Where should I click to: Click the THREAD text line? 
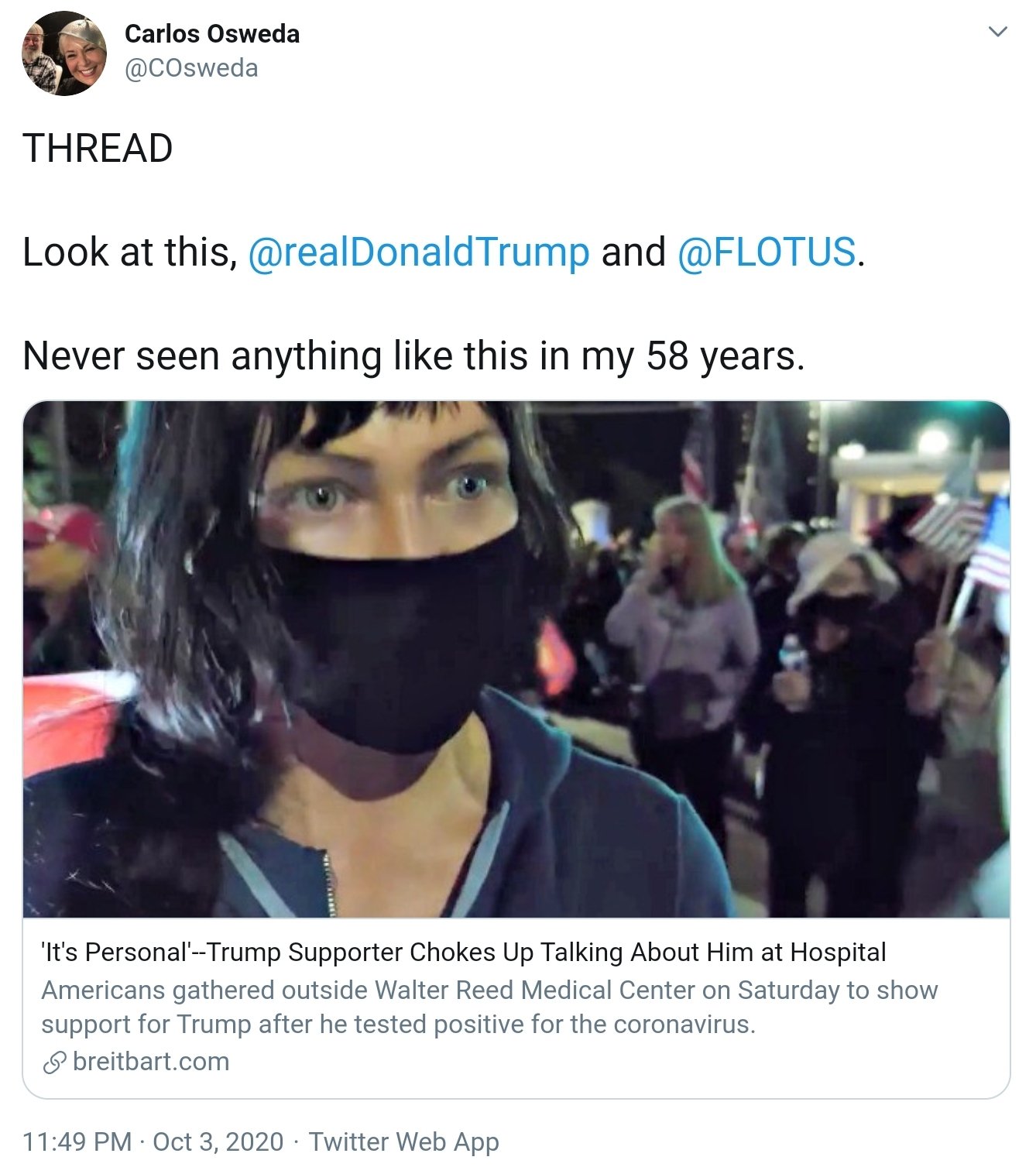pos(98,149)
